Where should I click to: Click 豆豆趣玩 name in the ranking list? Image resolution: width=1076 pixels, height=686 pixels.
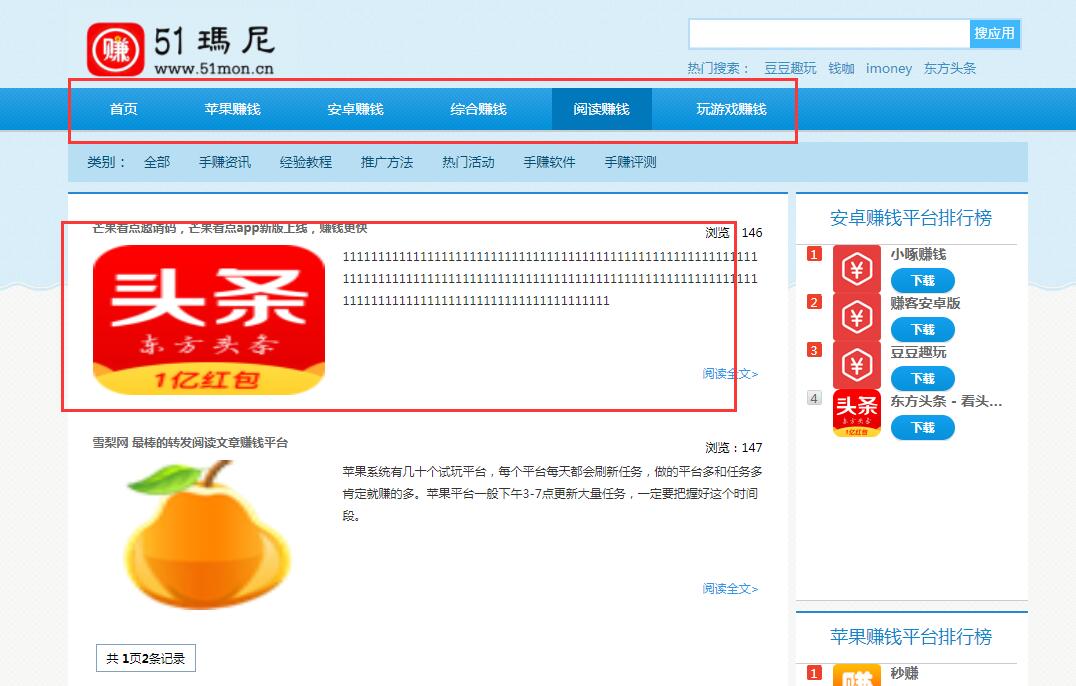coord(918,353)
